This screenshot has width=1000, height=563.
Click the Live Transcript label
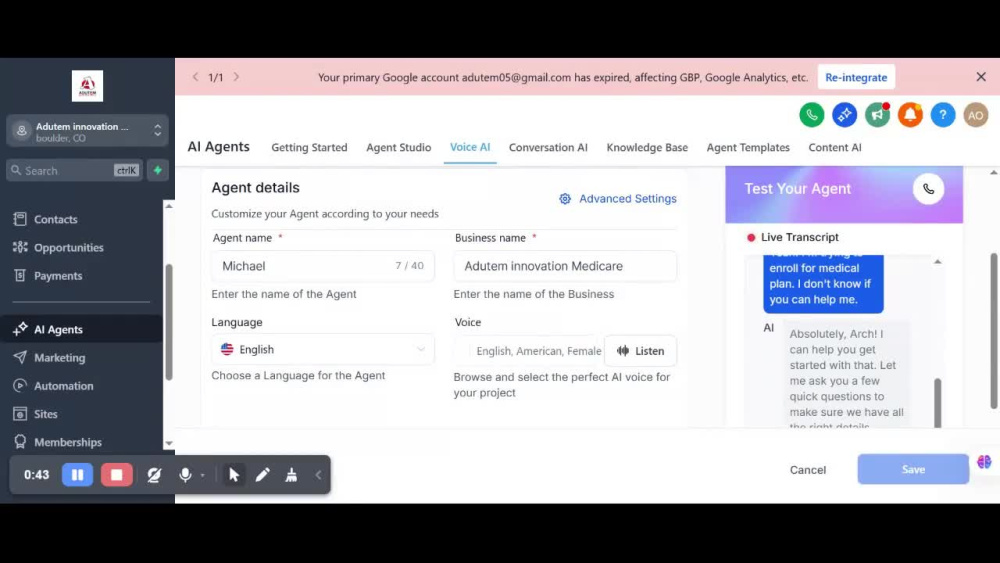pyautogui.click(x=800, y=237)
